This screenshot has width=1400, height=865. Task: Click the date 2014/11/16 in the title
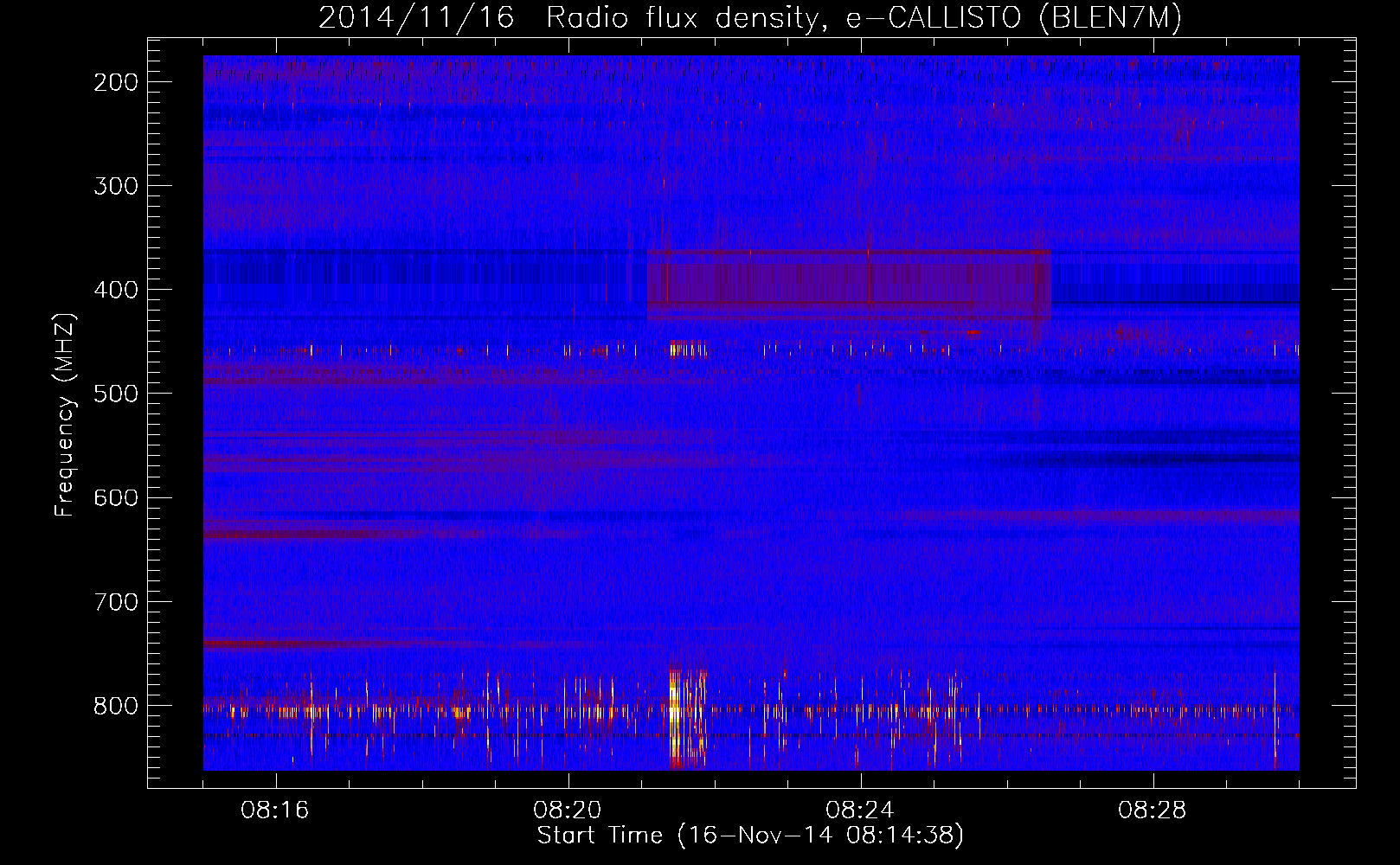coord(417,18)
